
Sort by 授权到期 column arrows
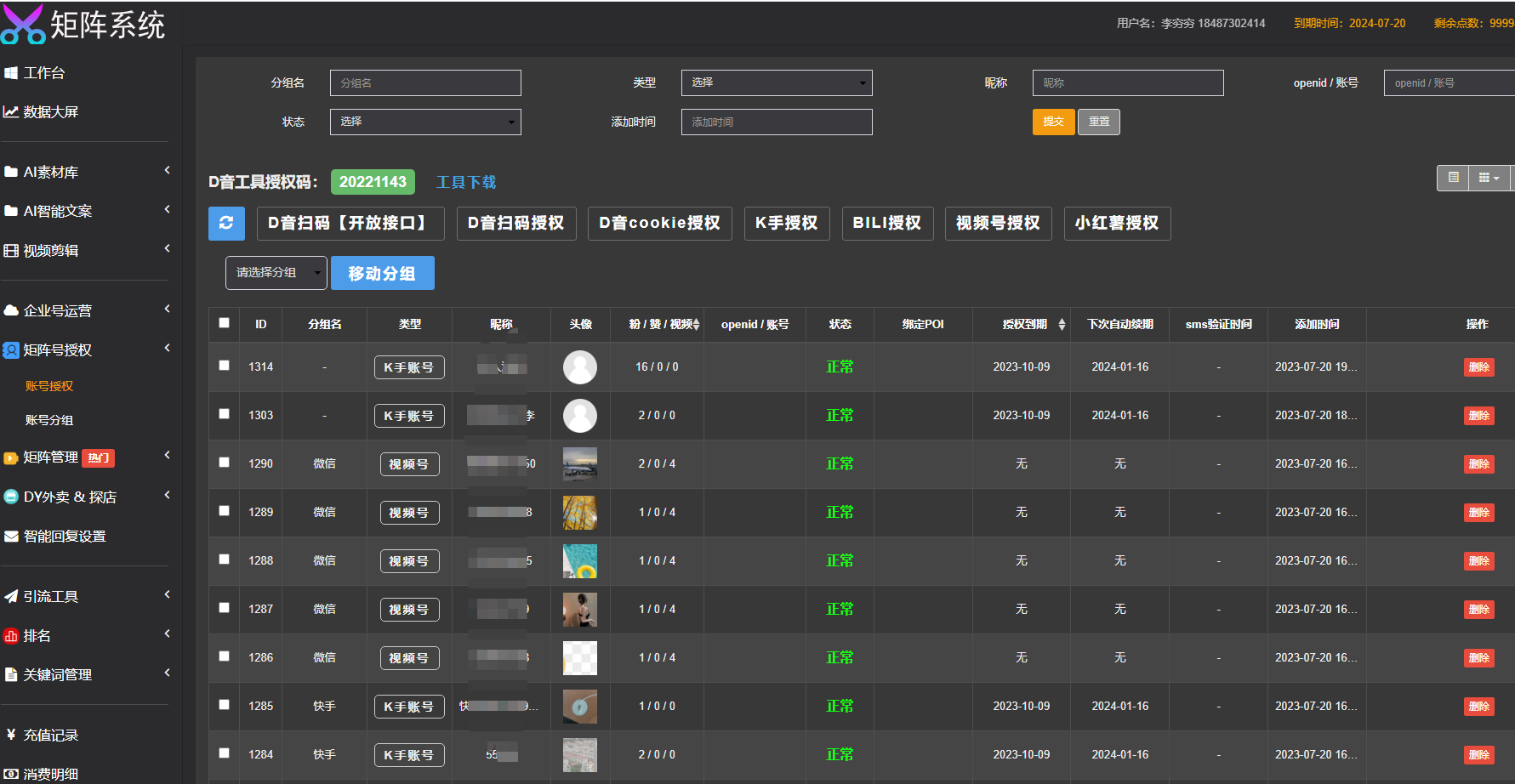coord(1062,324)
